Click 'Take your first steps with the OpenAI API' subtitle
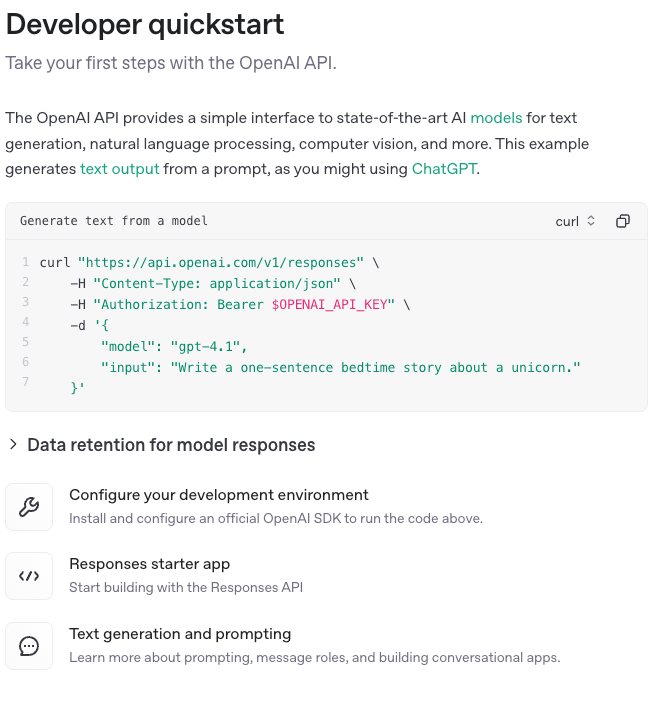This screenshot has width=668, height=701. [x=171, y=63]
